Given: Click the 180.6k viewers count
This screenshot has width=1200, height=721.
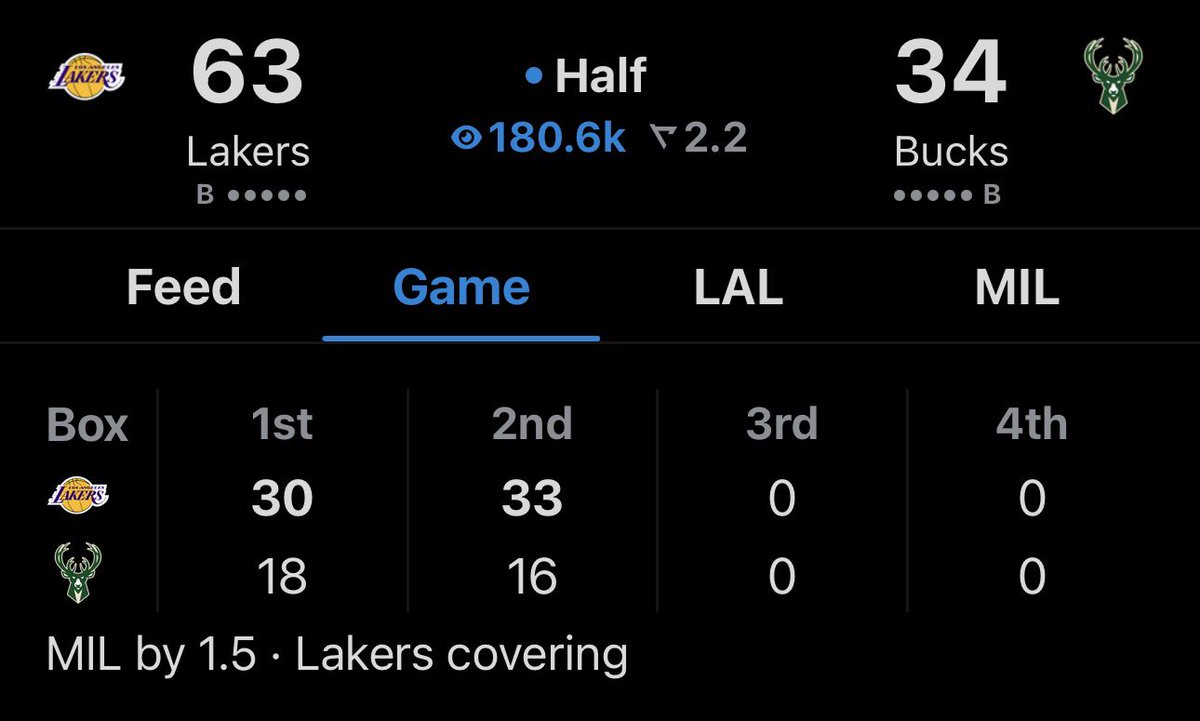Looking at the screenshot, I should 556,139.
